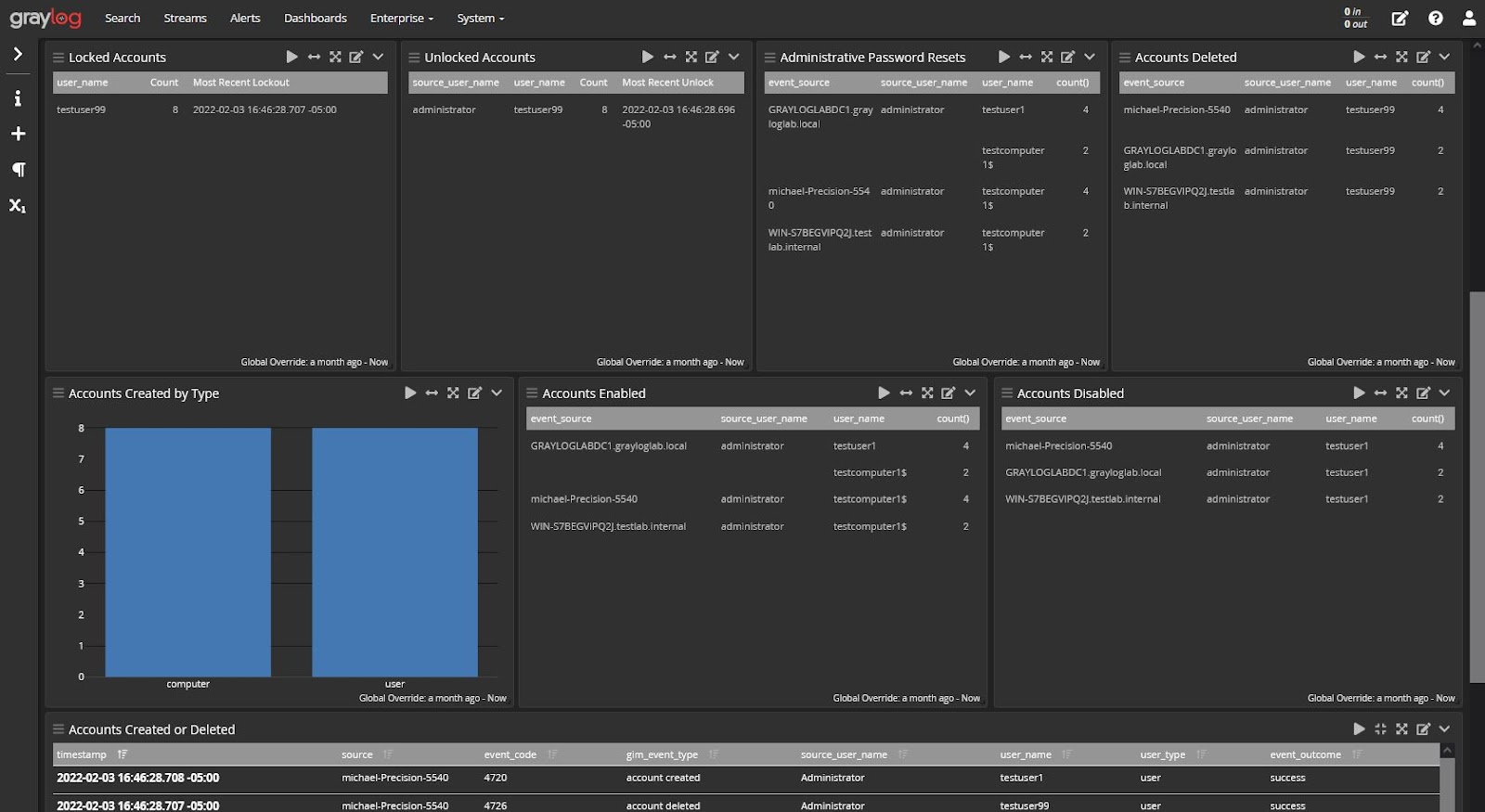Click the sidebar plus icon to create widget
This screenshot has height=812, width=1485.
click(18, 134)
